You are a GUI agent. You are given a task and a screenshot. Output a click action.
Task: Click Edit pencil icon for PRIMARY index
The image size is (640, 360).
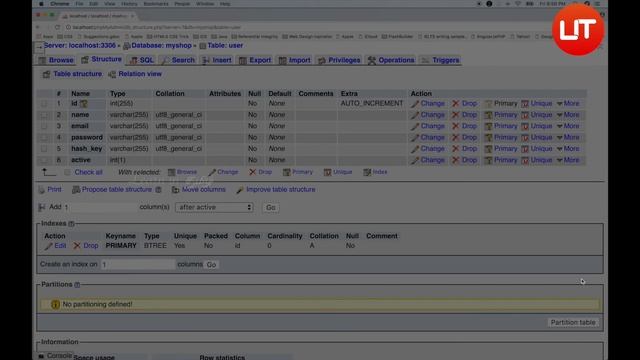49,246
